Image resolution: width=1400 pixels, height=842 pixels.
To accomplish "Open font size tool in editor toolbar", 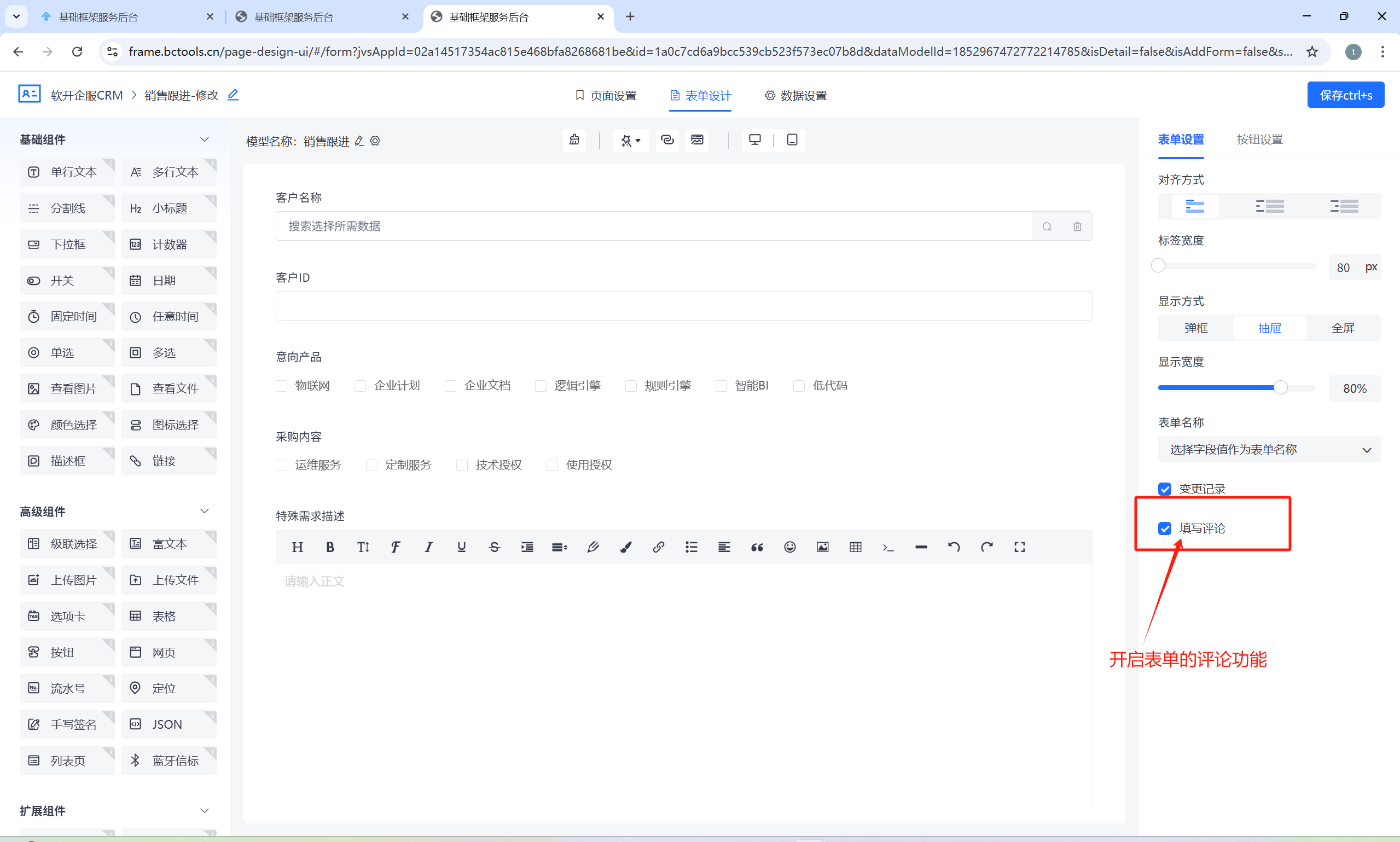I will click(363, 547).
